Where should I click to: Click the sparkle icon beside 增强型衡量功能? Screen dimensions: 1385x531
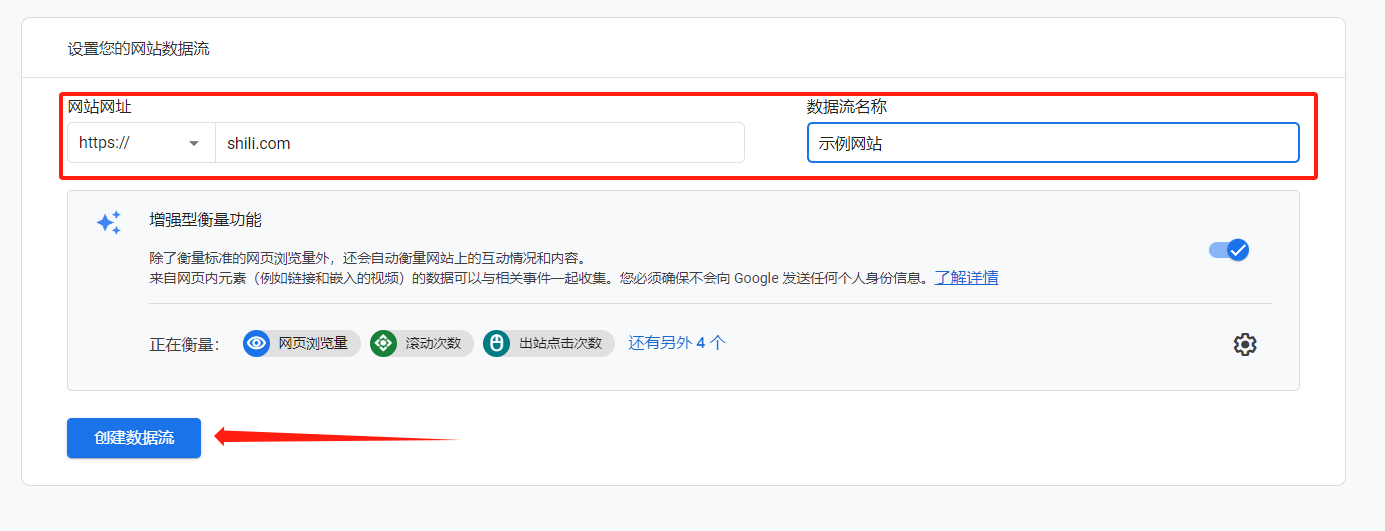click(109, 223)
